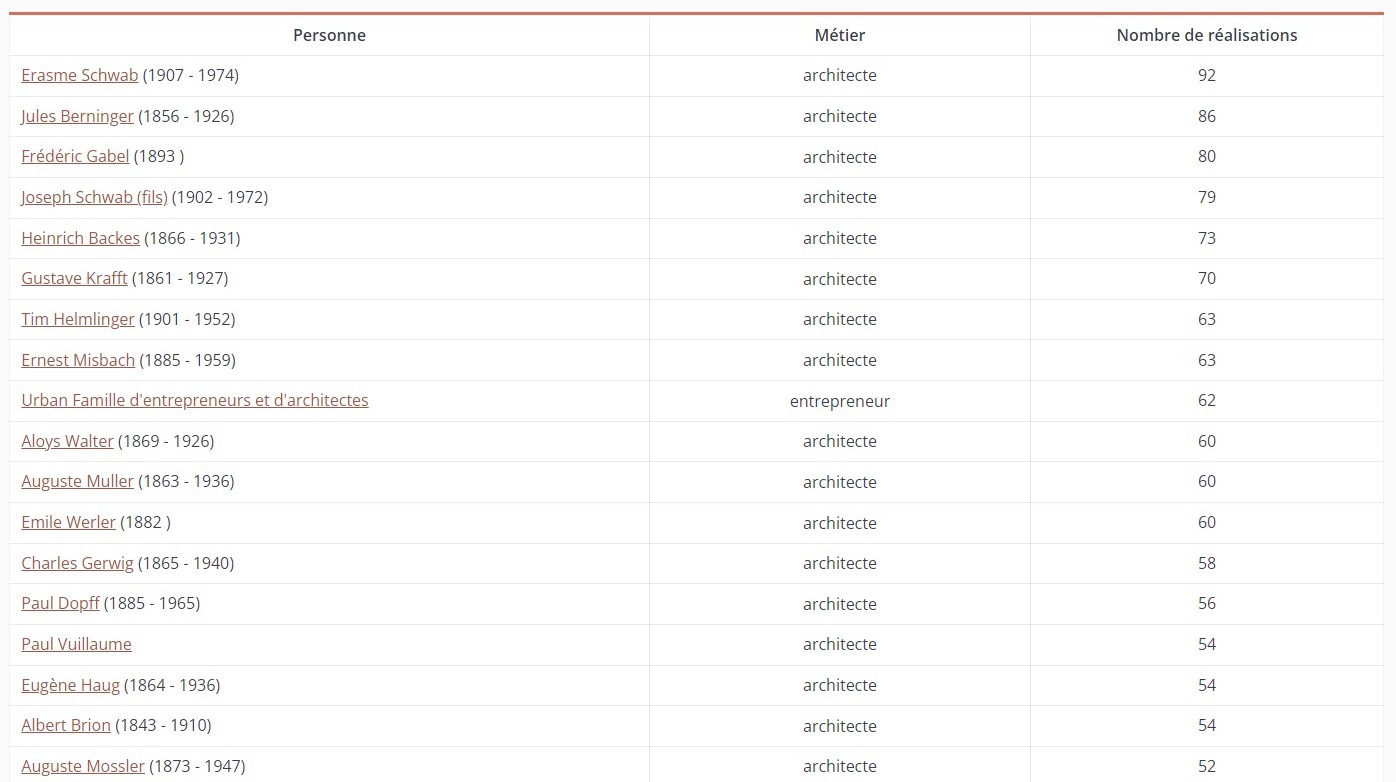
Task: Open the Paul Dopff link
Action: (60, 603)
